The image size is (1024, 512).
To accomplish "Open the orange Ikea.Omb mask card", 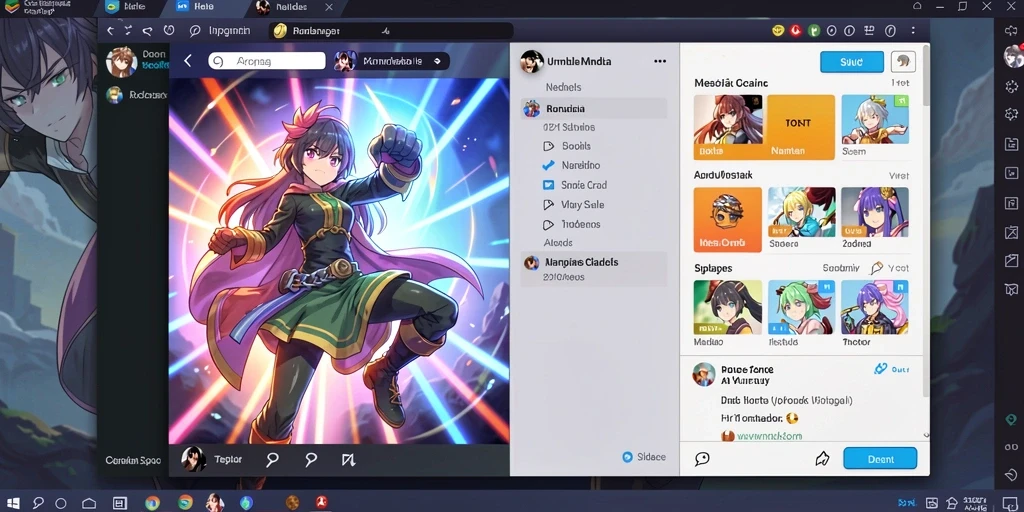I will coord(728,219).
